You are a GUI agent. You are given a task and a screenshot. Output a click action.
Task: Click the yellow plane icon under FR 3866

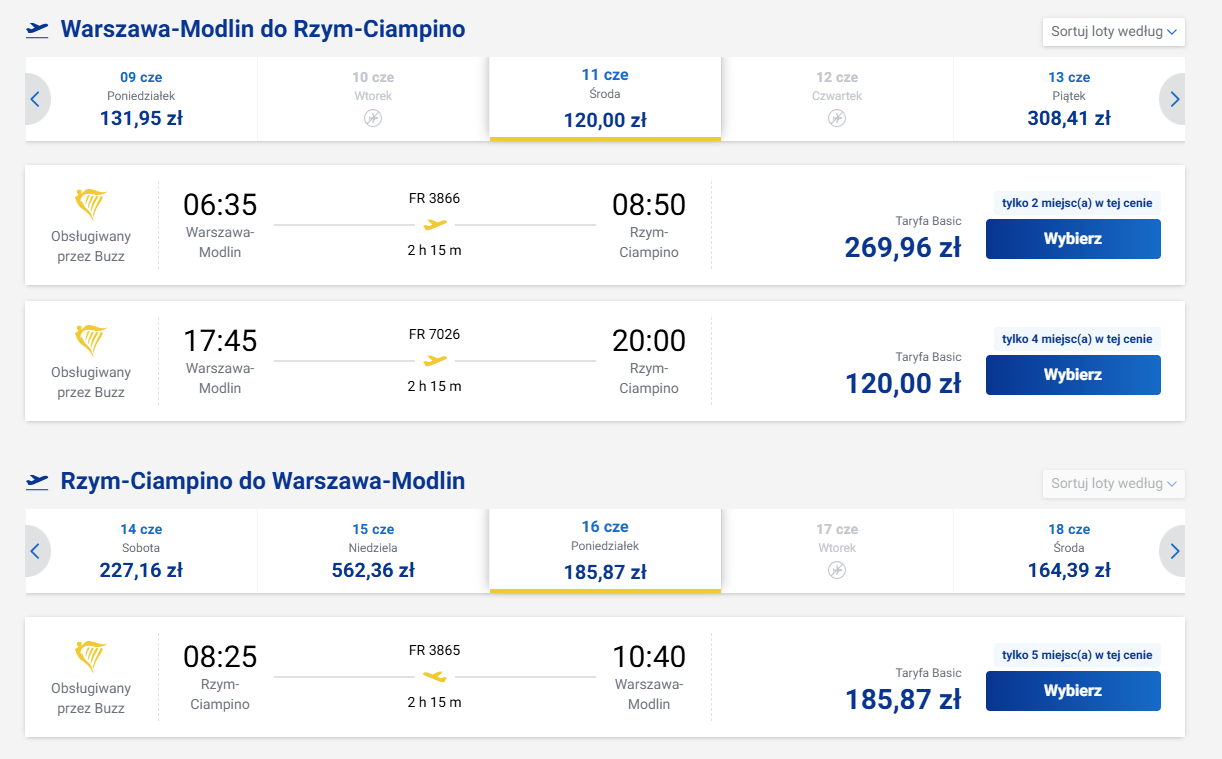pos(435,224)
